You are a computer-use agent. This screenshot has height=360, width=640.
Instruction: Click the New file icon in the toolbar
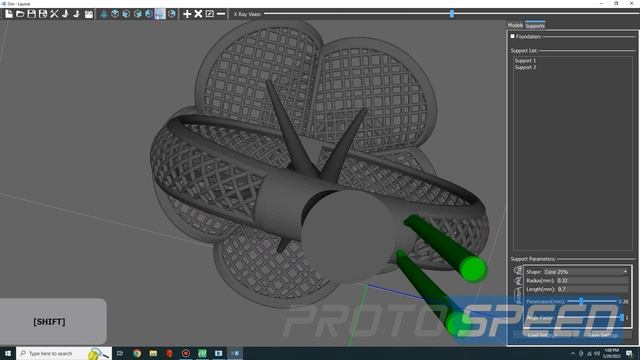point(9,14)
